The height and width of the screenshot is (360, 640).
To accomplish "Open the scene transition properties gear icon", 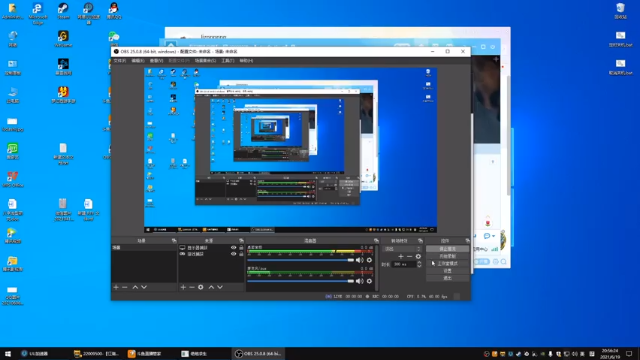I will click(418, 256).
